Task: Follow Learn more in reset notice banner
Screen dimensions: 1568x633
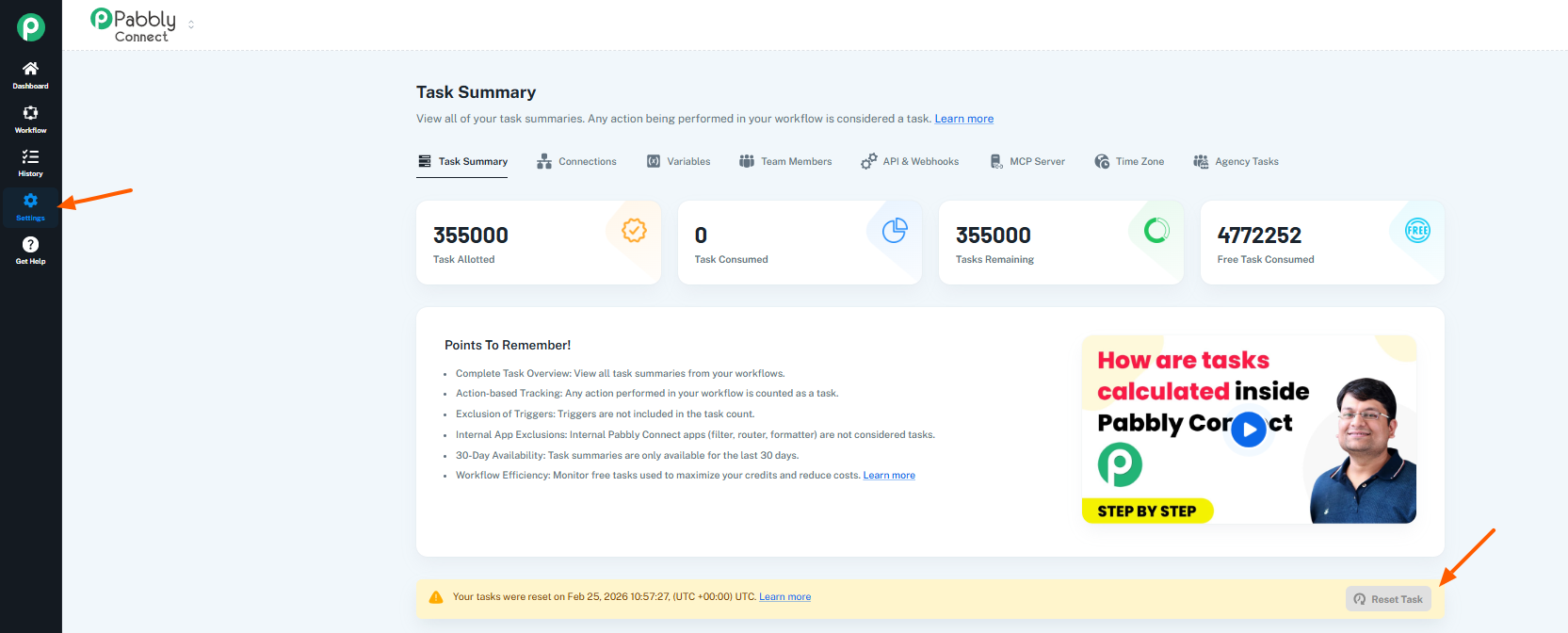Action: click(x=784, y=597)
